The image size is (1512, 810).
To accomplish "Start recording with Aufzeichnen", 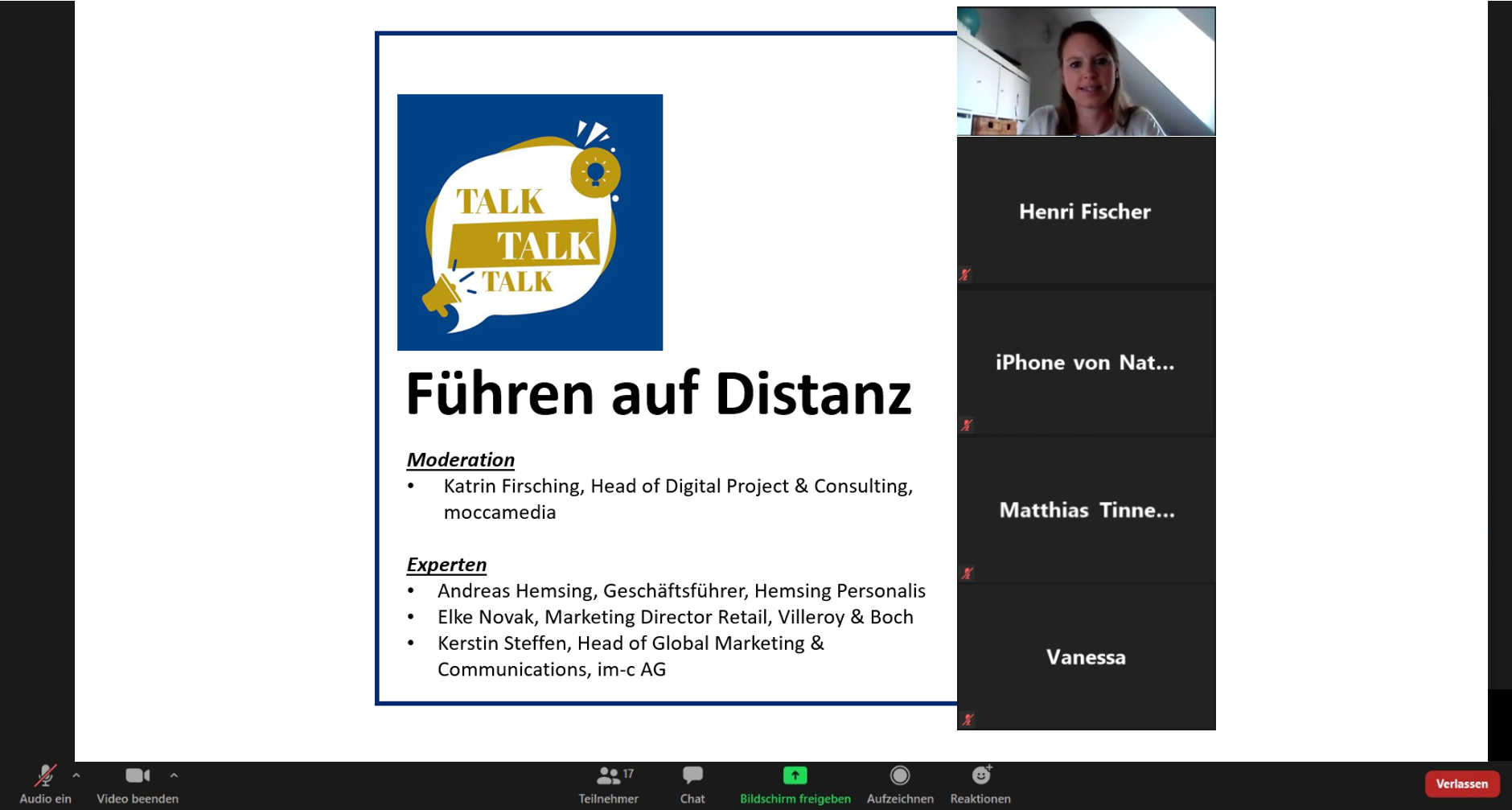I will click(x=900, y=784).
